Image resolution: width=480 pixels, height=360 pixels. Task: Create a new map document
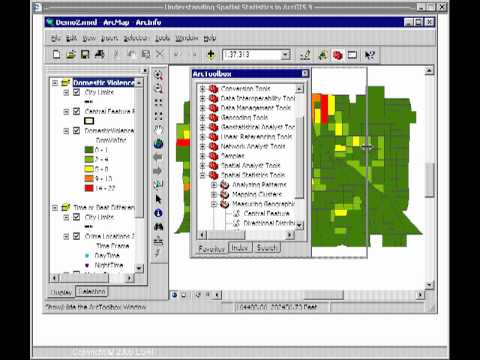56,54
